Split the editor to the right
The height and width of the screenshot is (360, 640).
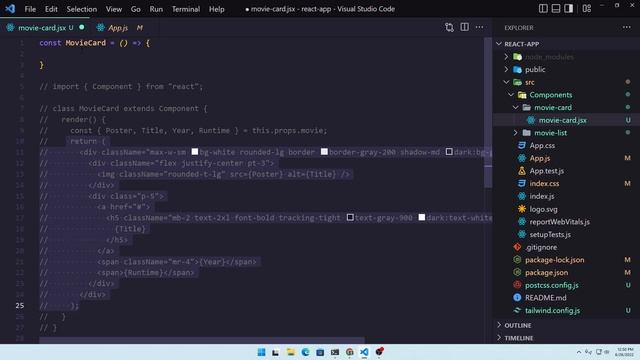[464, 27]
